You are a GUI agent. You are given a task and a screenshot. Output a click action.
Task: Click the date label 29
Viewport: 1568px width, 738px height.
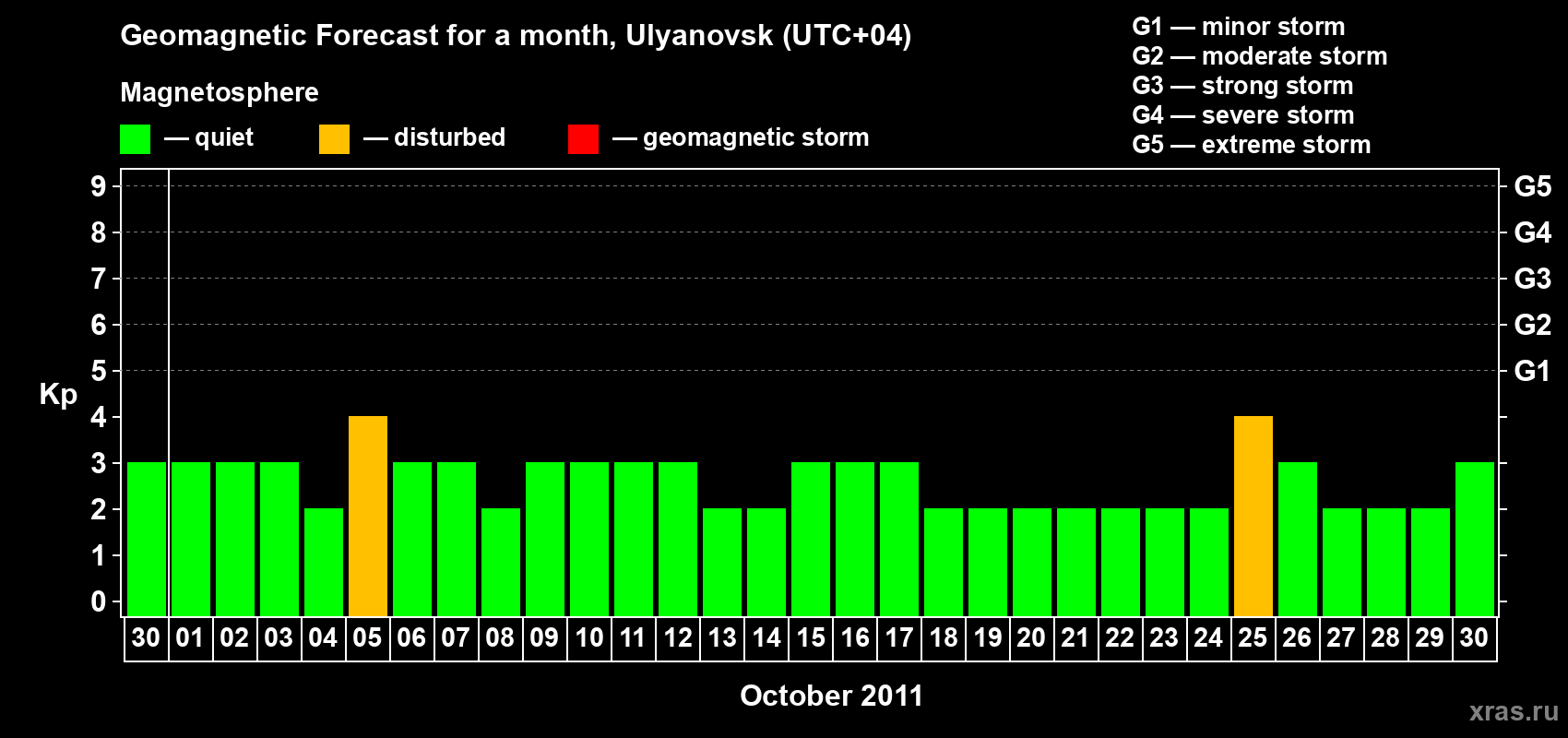coord(1430,637)
